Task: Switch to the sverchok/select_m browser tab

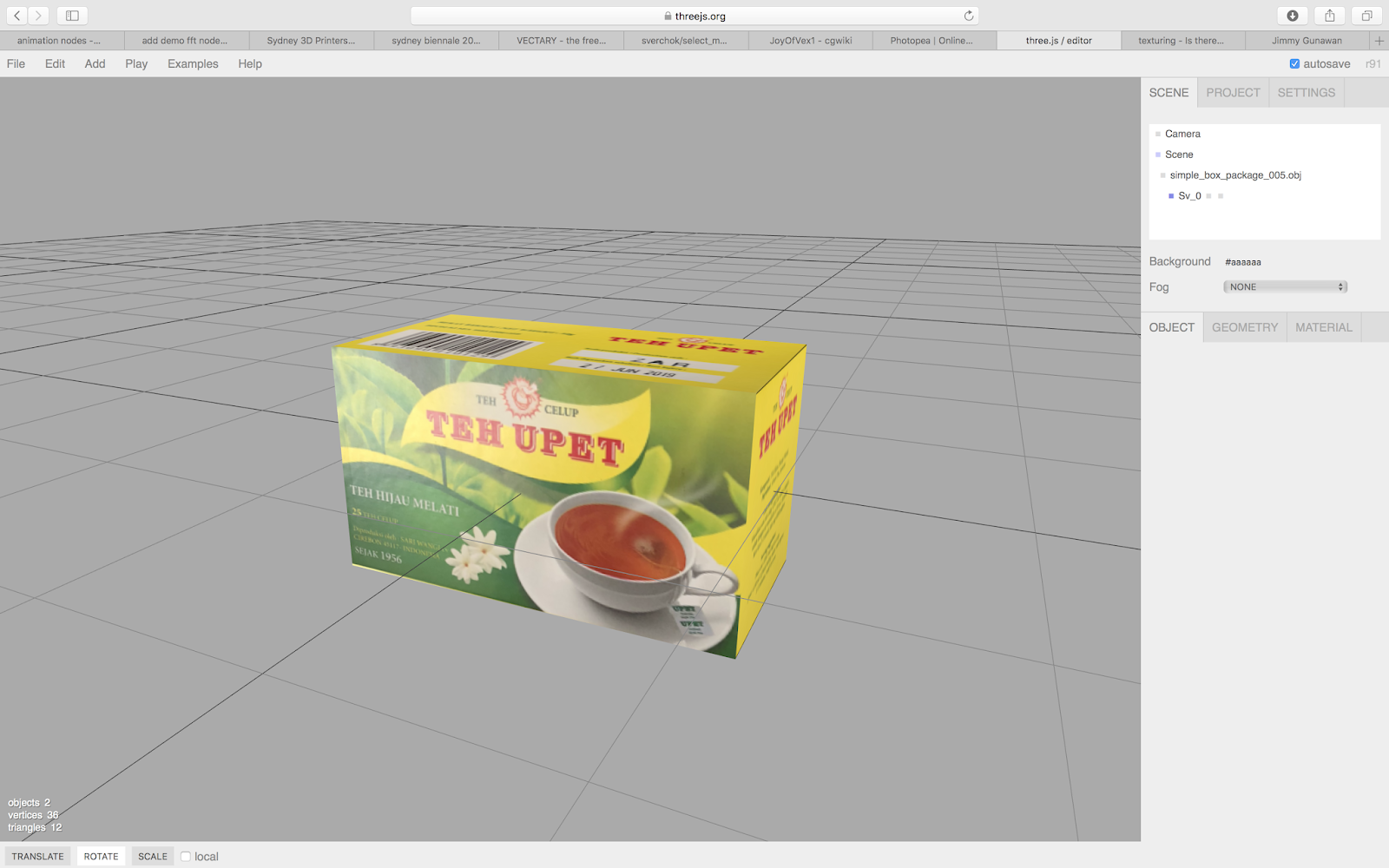Action: [x=686, y=41]
